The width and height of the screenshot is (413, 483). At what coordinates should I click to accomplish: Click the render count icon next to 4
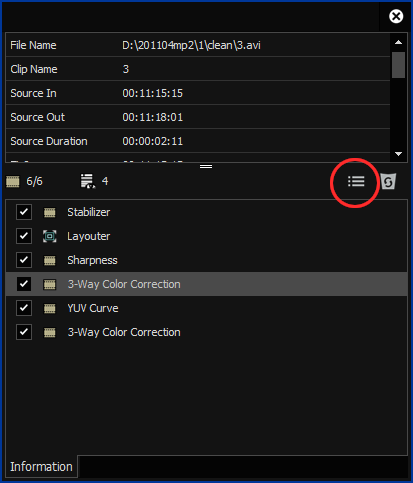[x=88, y=181]
